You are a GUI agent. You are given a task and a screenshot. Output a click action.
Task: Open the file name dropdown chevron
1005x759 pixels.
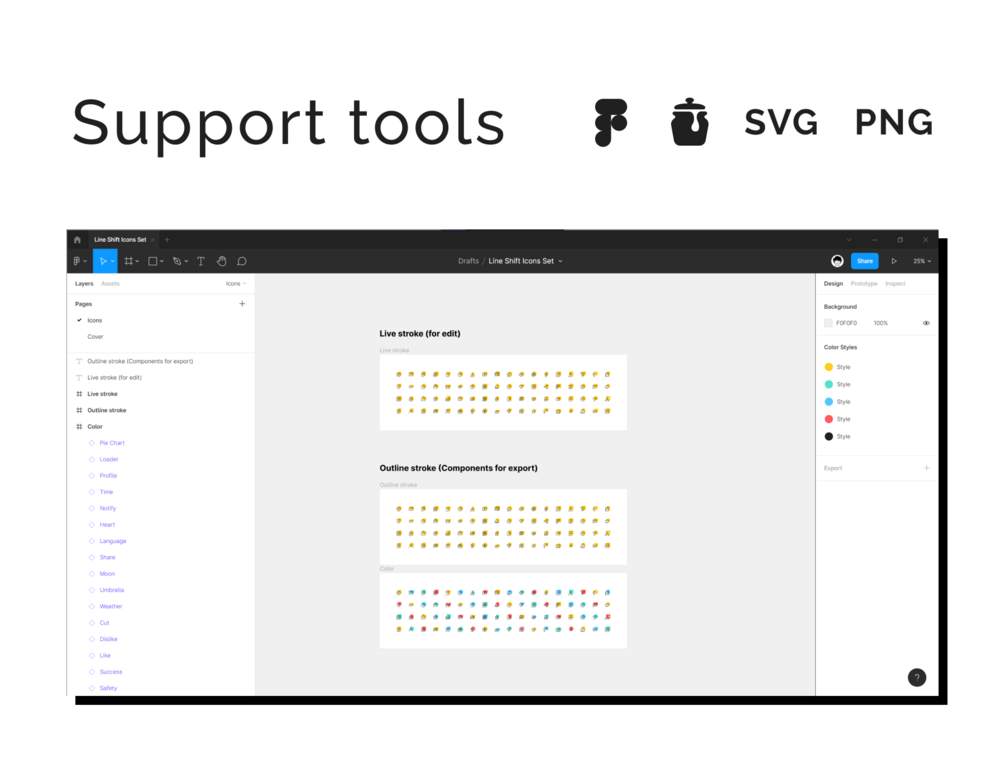click(x=560, y=262)
